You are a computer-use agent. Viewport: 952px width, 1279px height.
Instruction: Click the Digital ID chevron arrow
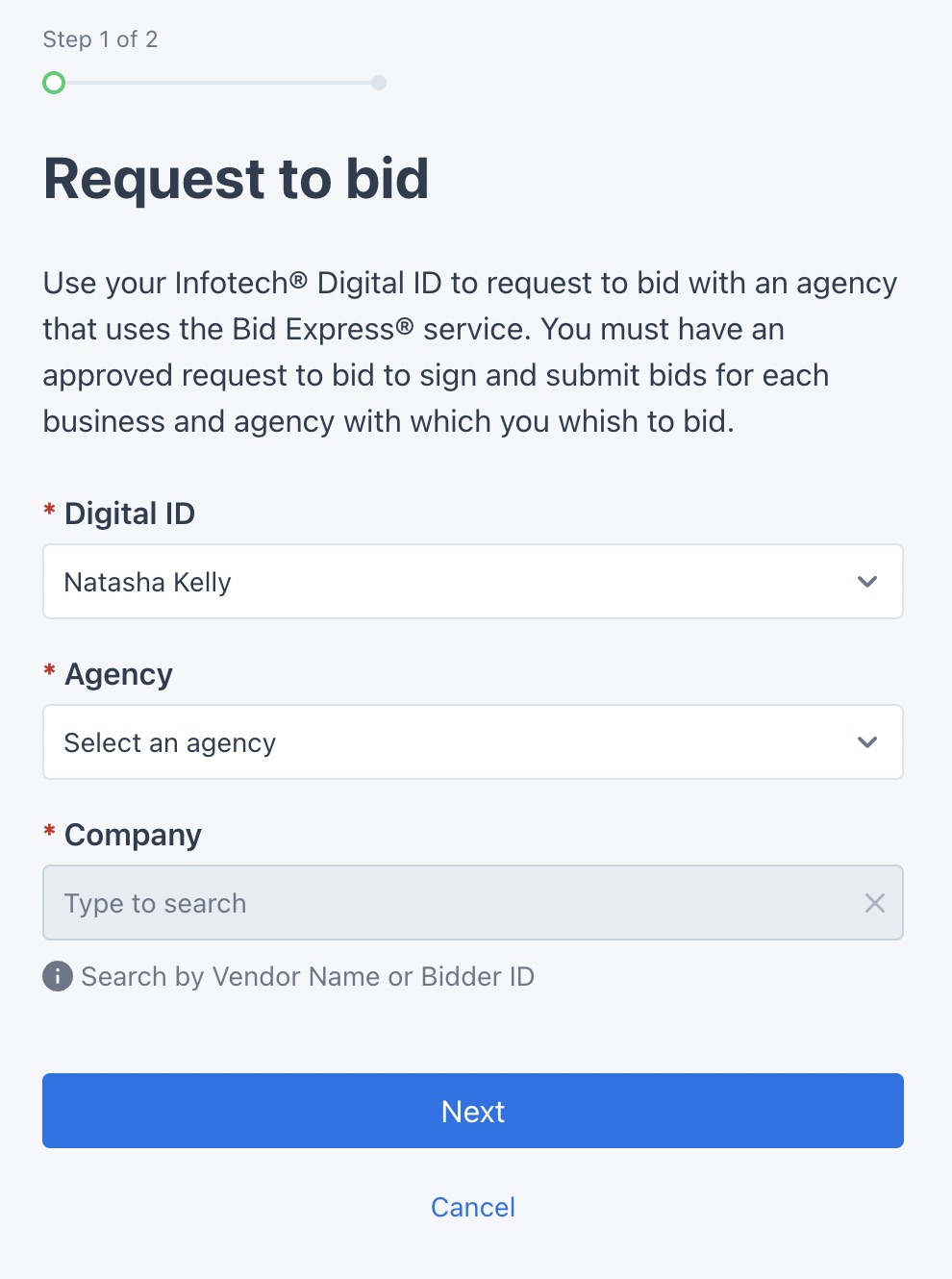(867, 582)
